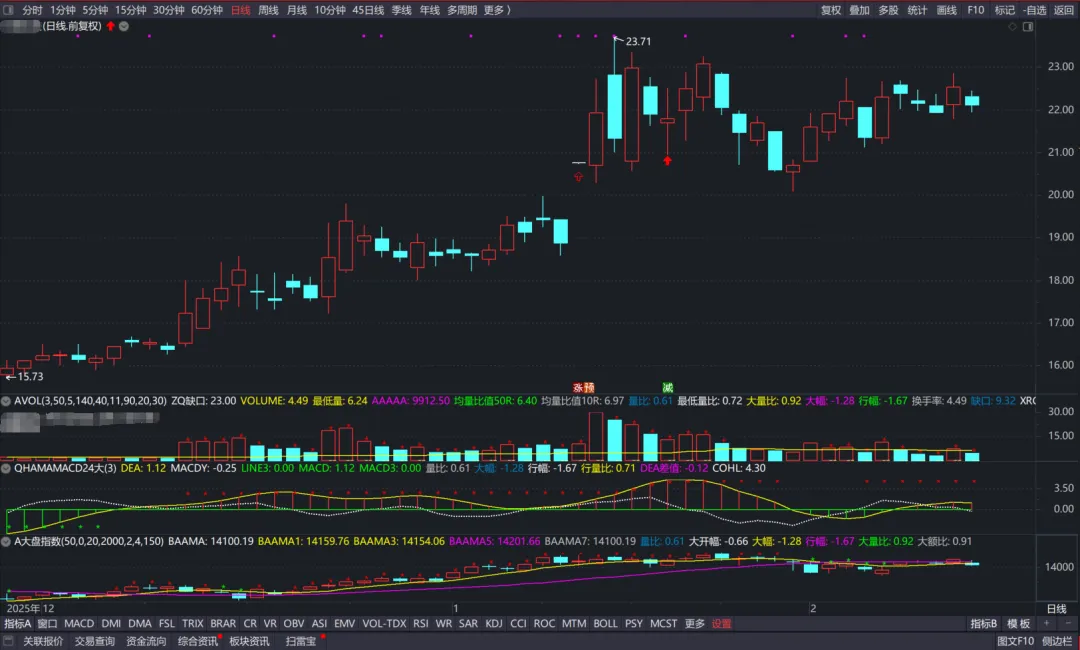The image size is (1080, 650).
Task: Apply the RSI indicator
Action: 421,623
